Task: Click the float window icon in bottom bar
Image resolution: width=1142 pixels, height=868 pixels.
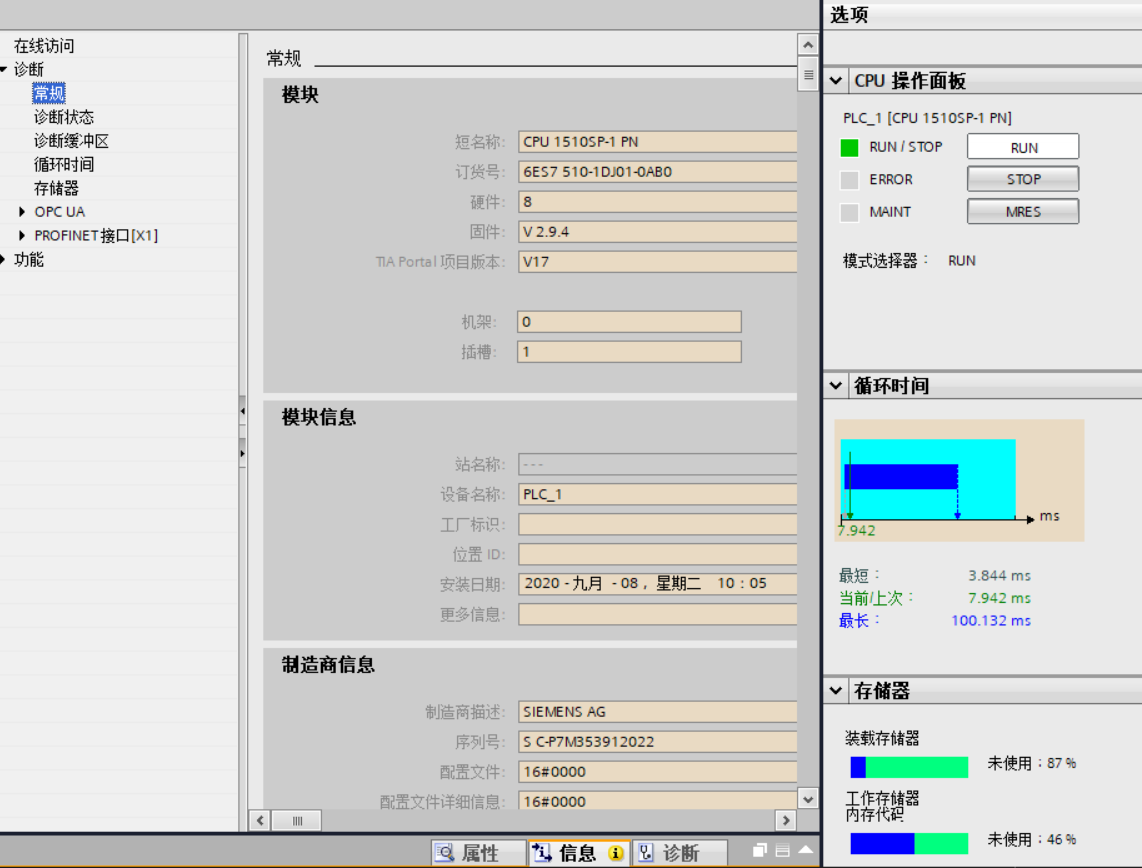Action: pyautogui.click(x=760, y=851)
